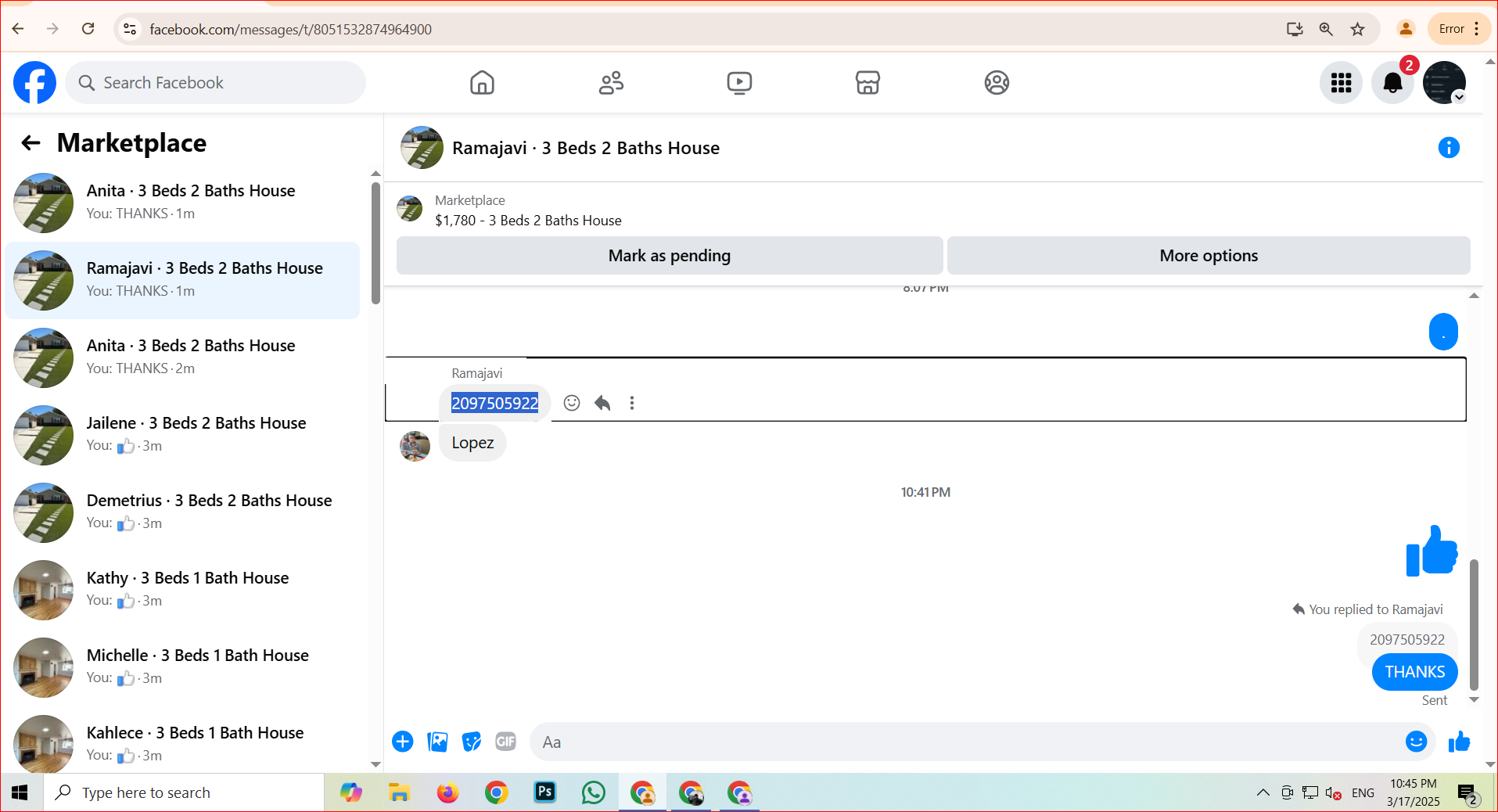Show hidden system tray icons

1263,792
